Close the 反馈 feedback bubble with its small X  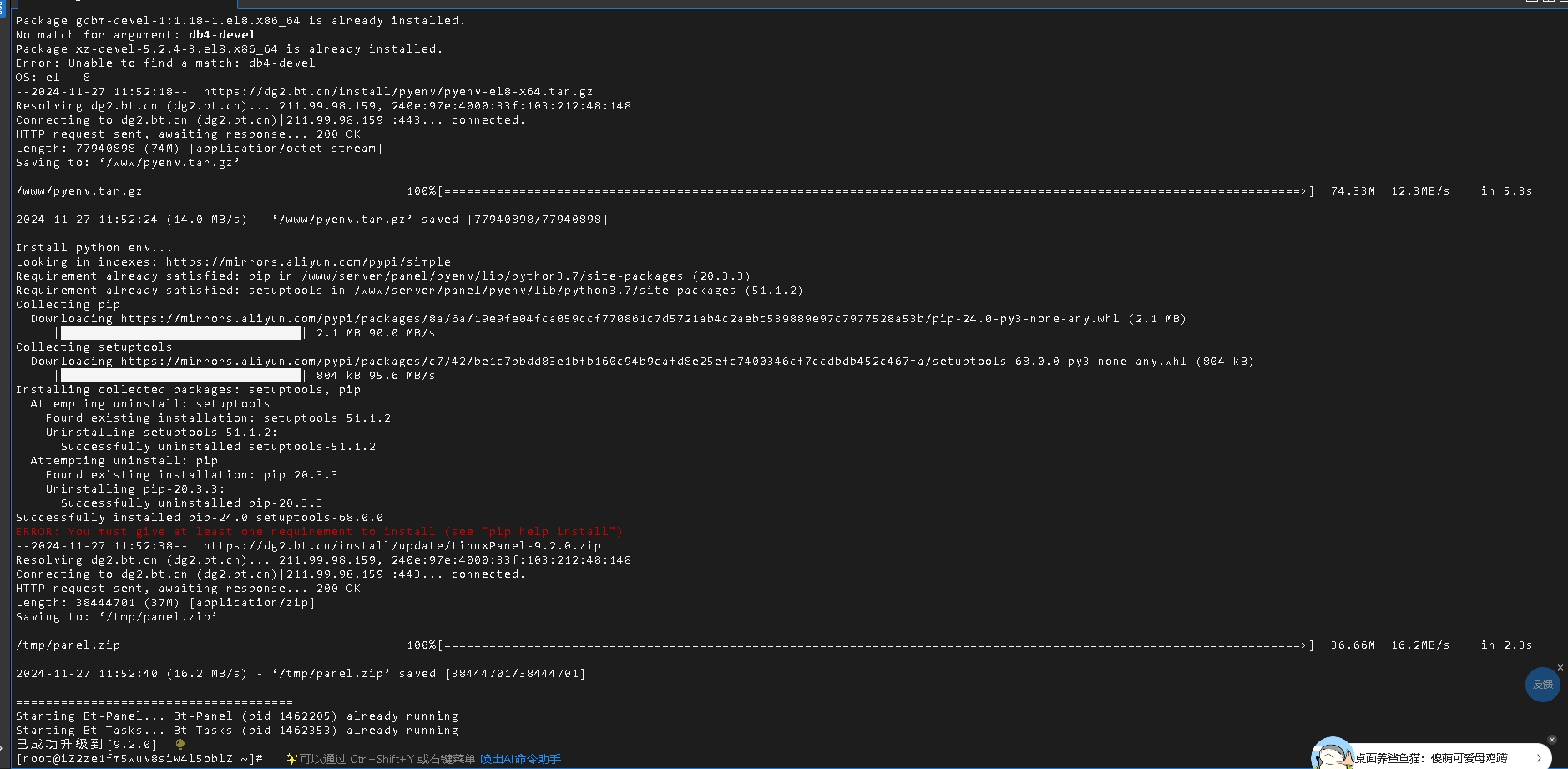pyautogui.click(x=1560, y=667)
